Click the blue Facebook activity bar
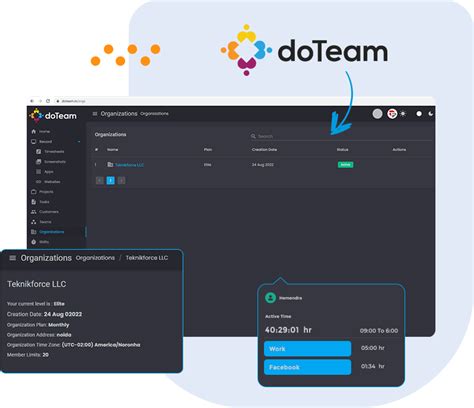 coord(307,367)
